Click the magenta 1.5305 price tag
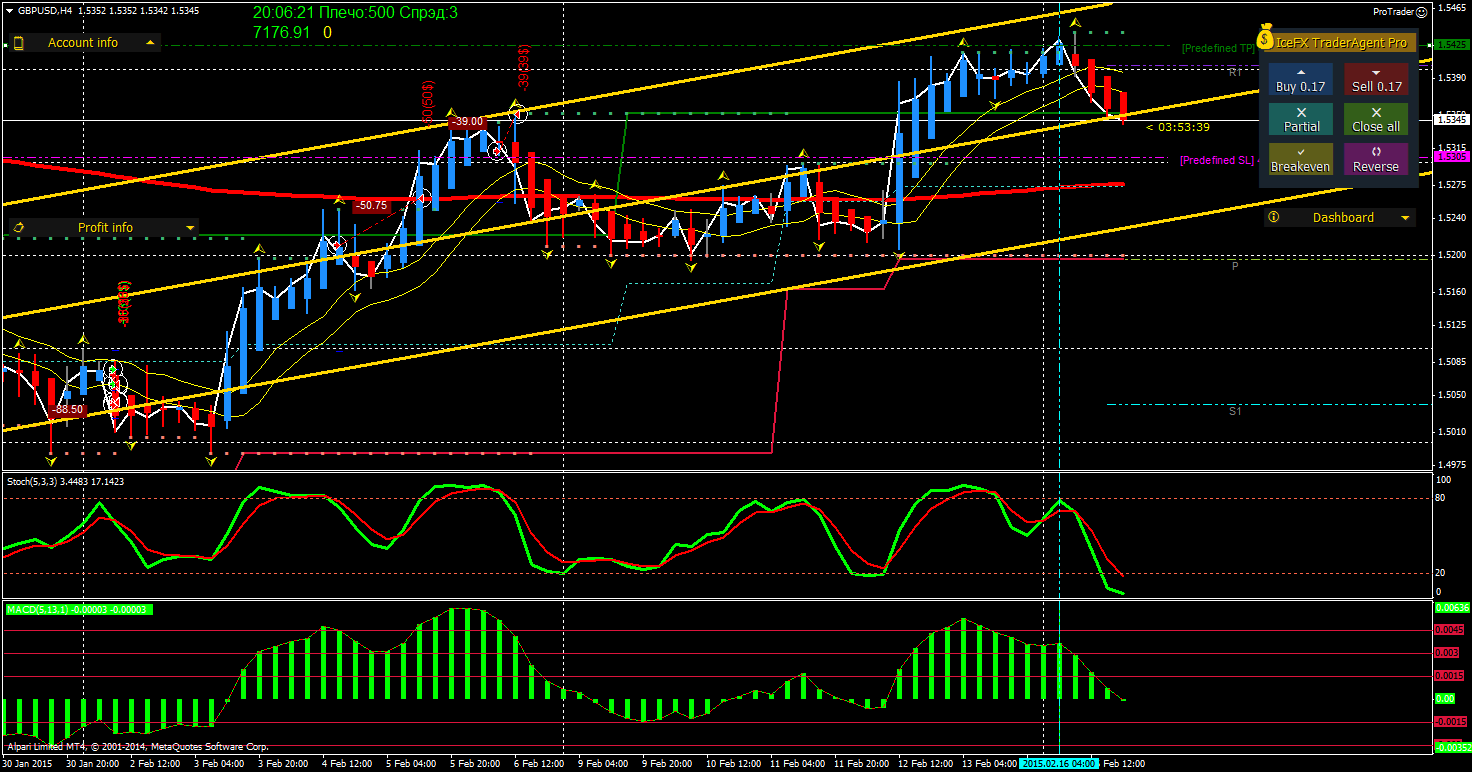1472x772 pixels. (1451, 157)
